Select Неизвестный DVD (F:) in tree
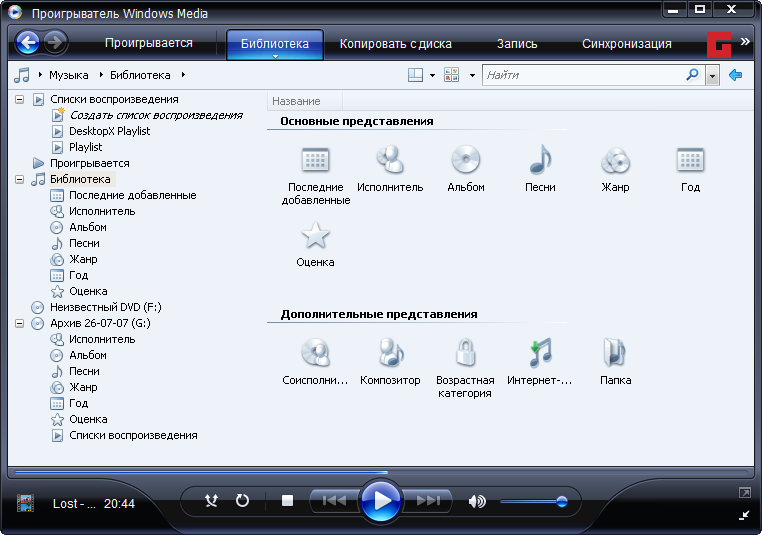Image resolution: width=762 pixels, height=535 pixels. 105,307
